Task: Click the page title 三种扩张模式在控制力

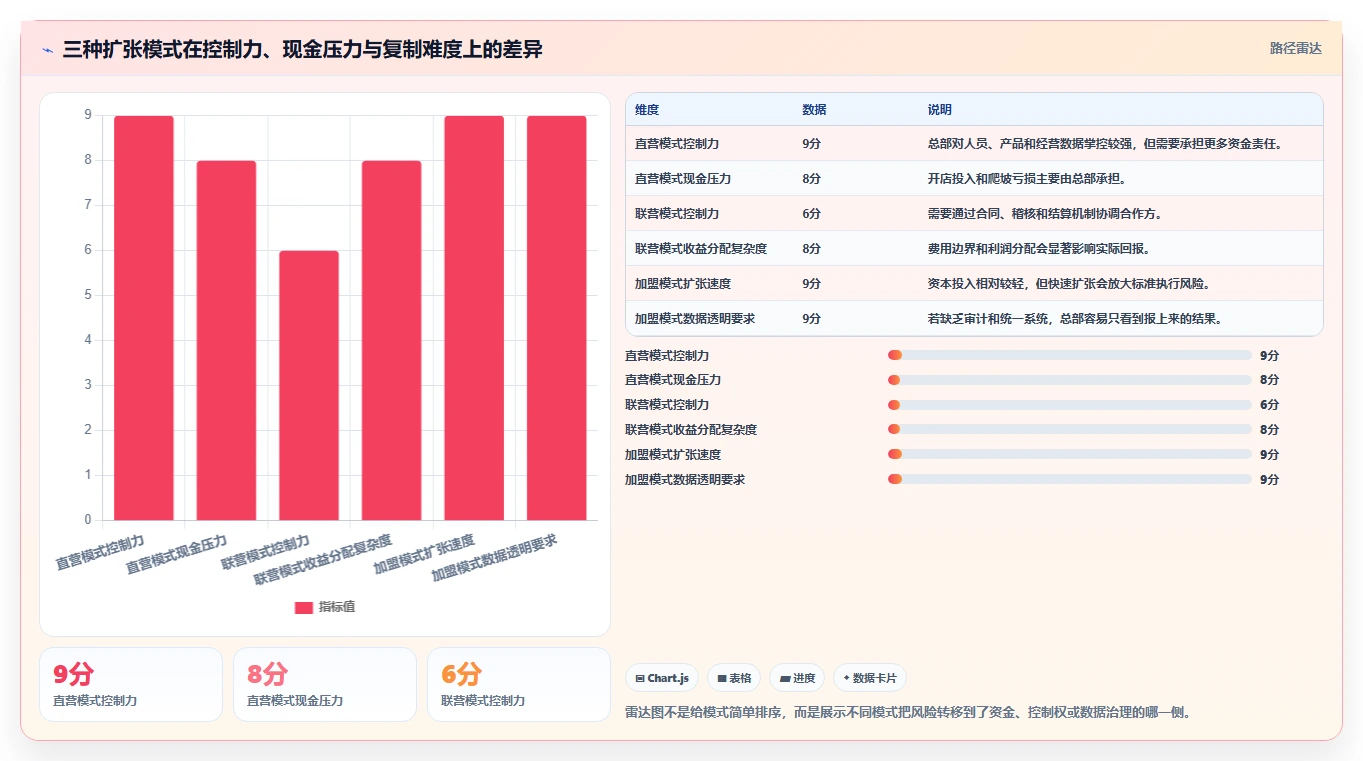Action: (302, 50)
